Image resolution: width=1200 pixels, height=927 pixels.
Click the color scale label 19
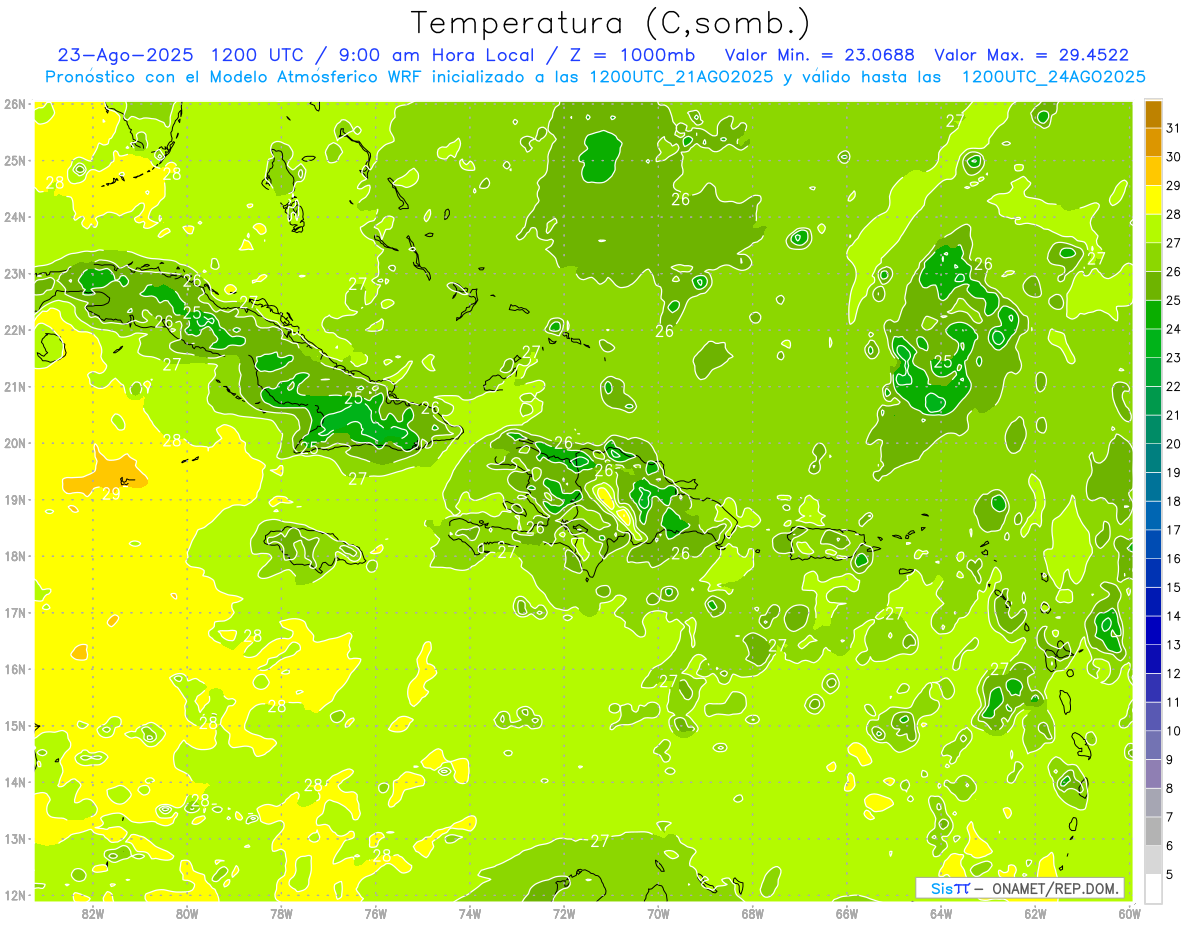point(1173,473)
